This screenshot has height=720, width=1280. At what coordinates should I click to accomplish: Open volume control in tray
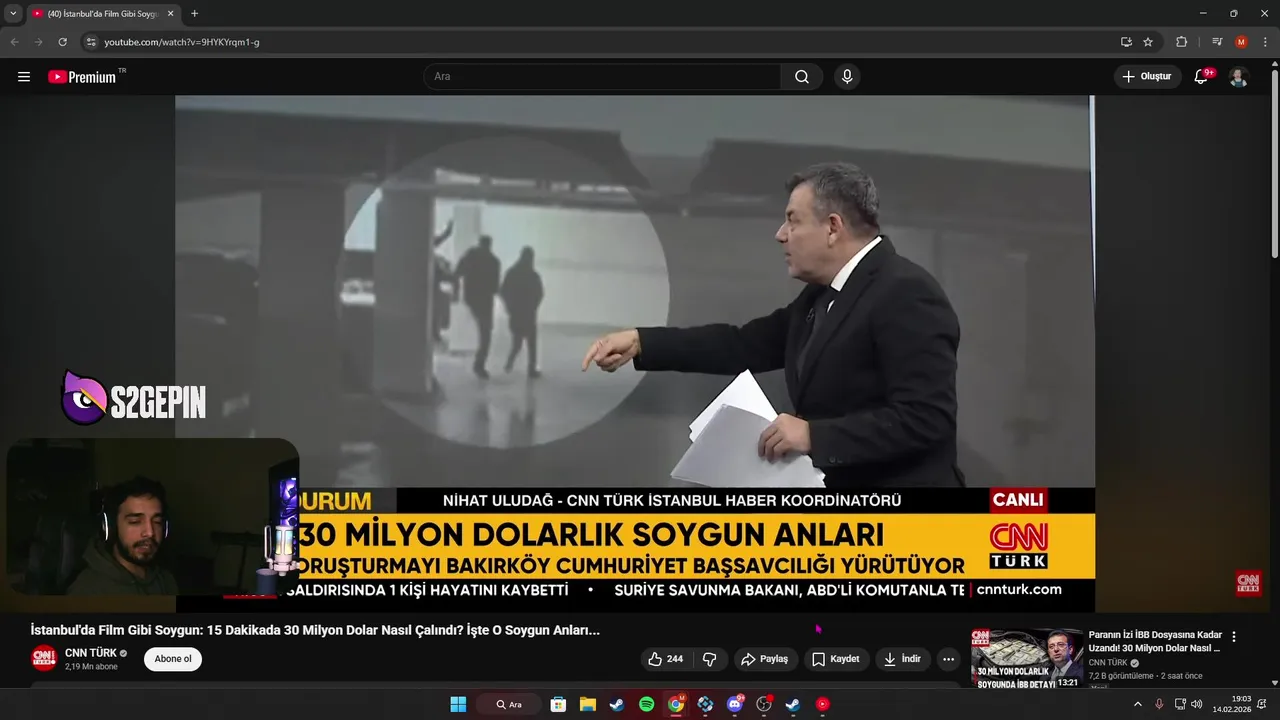[1197, 704]
